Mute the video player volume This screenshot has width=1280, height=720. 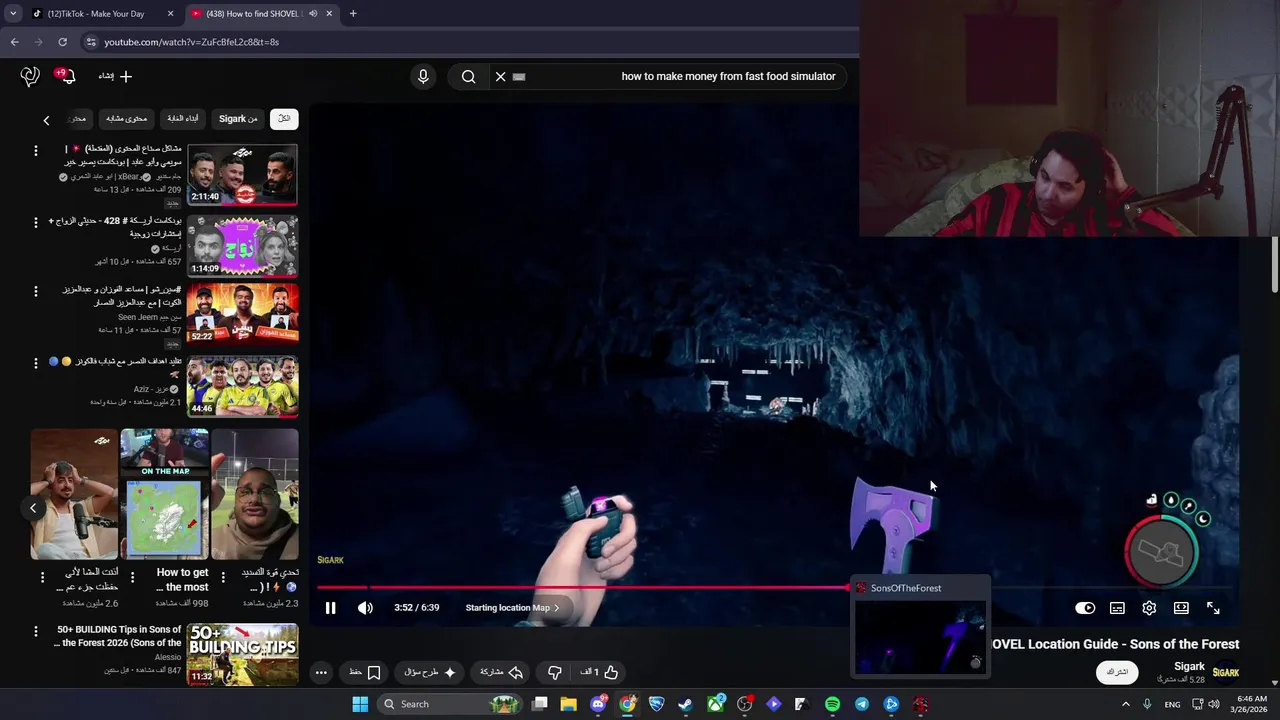(365, 608)
